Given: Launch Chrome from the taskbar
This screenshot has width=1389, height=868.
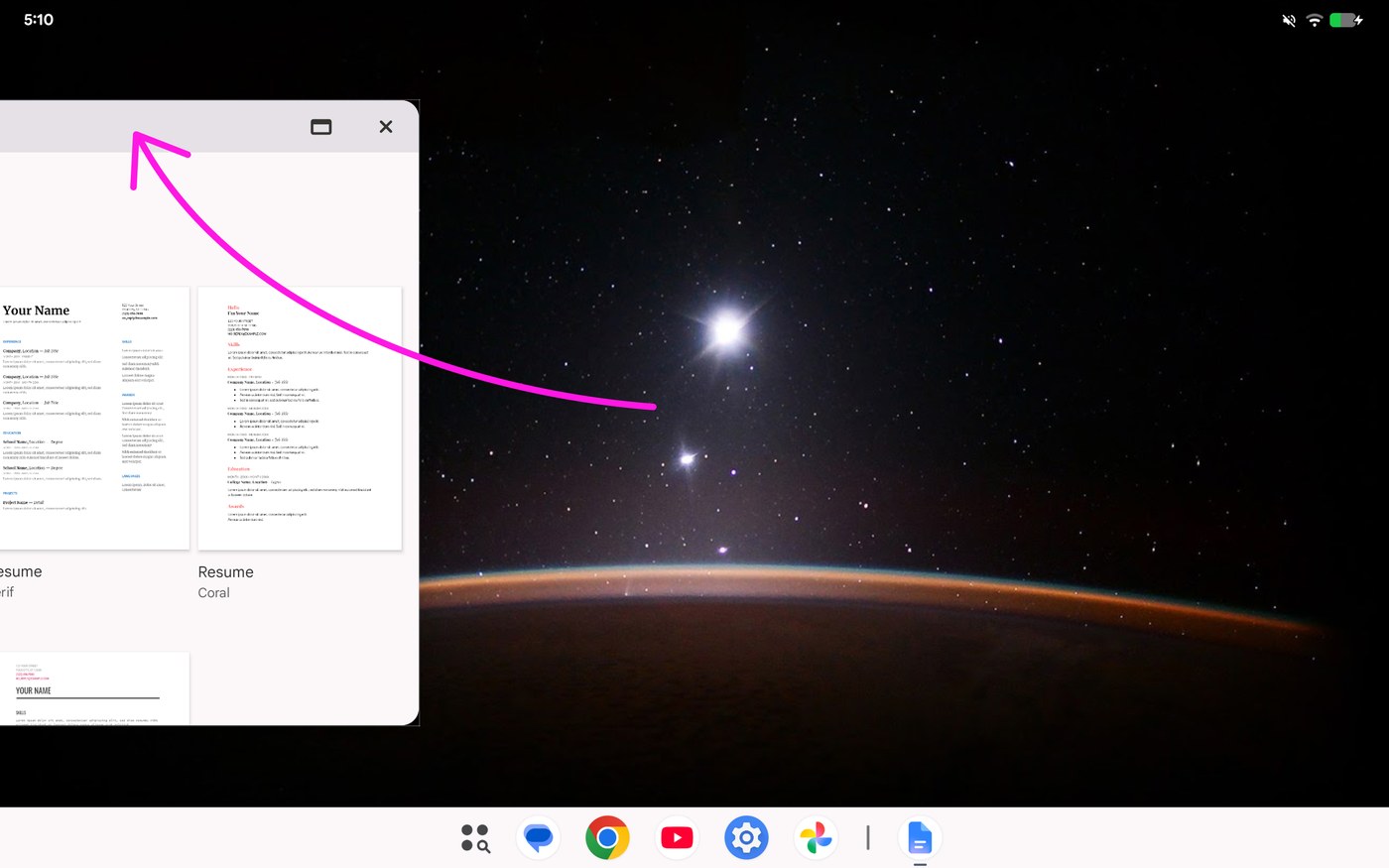Looking at the screenshot, I should click(607, 838).
